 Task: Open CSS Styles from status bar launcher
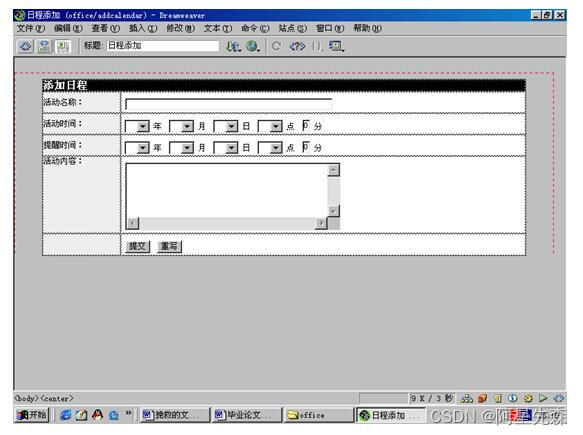[x=513, y=399]
